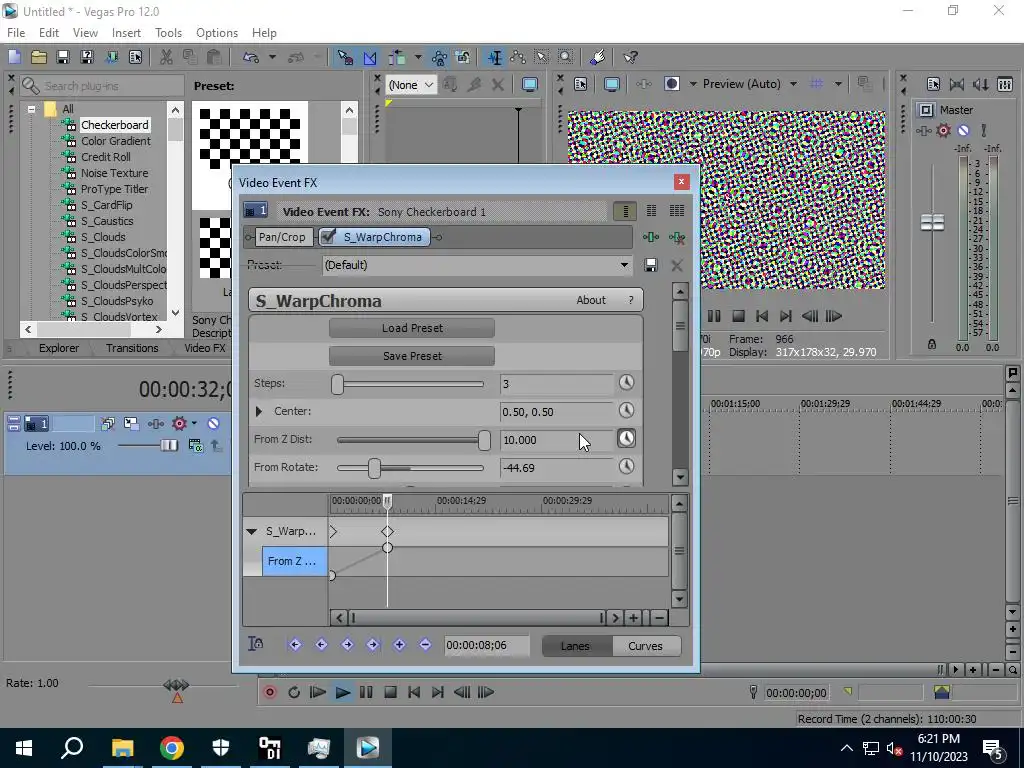Click the From Rotate slider
The width and height of the screenshot is (1024, 768).
click(410, 468)
